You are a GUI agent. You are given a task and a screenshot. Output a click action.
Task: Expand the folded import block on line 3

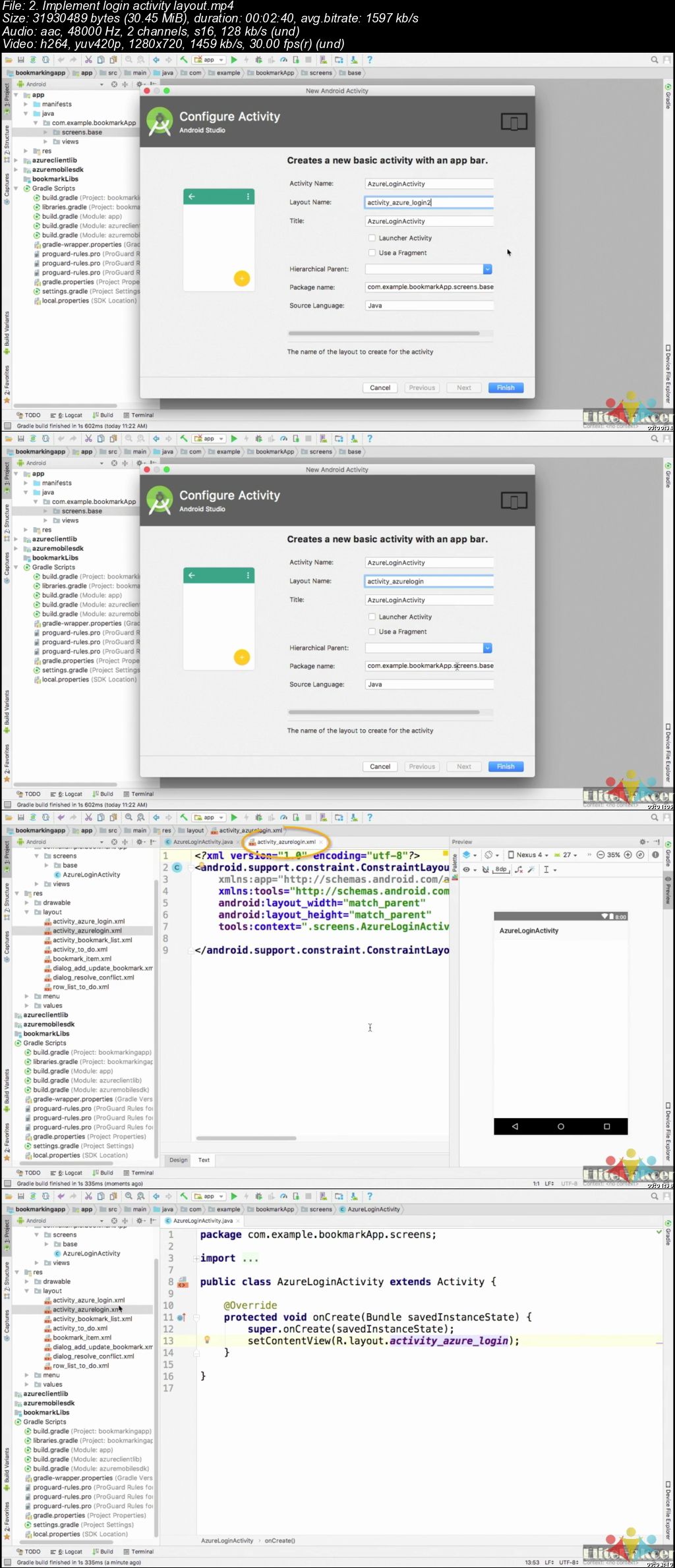tap(196, 1258)
